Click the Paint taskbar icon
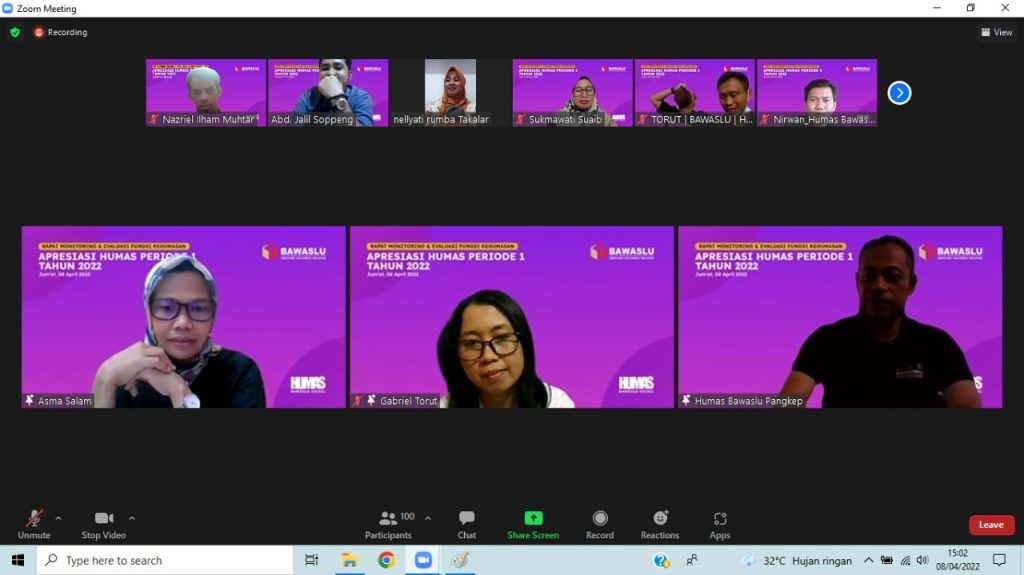Viewport: 1024px width, 575px height. 460,560
